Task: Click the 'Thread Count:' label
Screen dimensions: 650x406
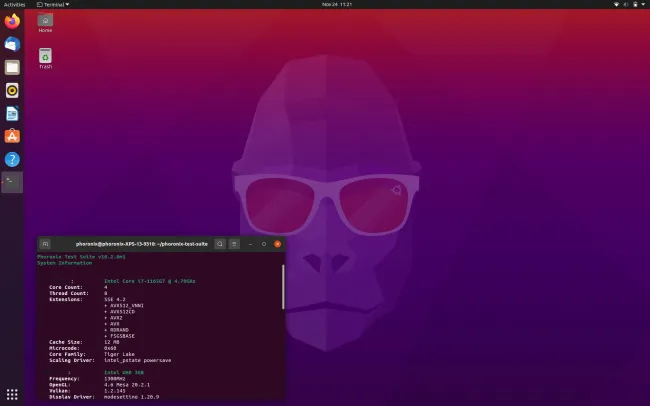Action: [69, 293]
